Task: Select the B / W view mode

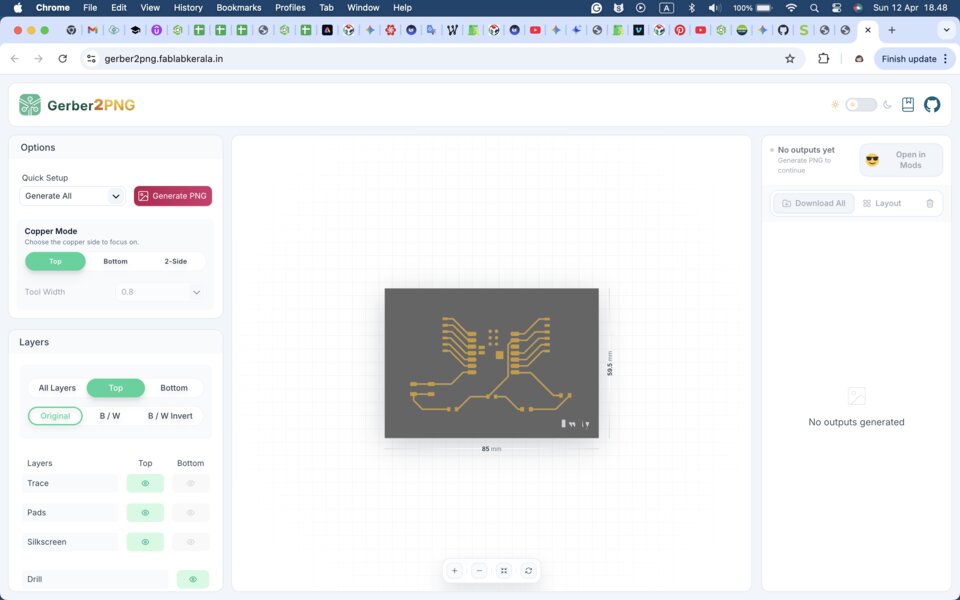Action: [110, 416]
